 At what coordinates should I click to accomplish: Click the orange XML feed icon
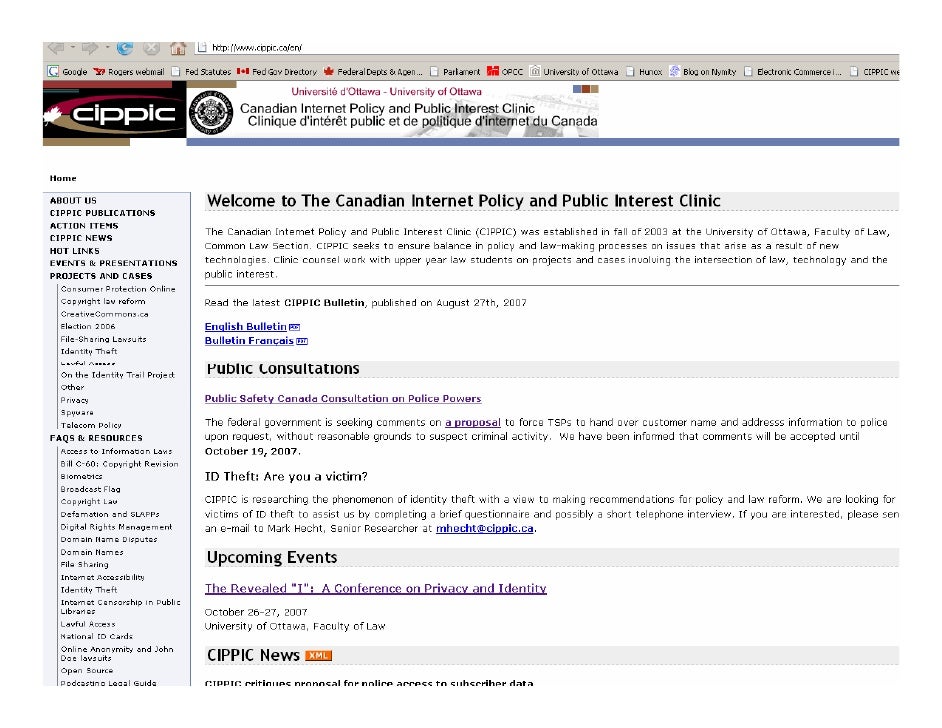pyautogui.click(x=318, y=656)
